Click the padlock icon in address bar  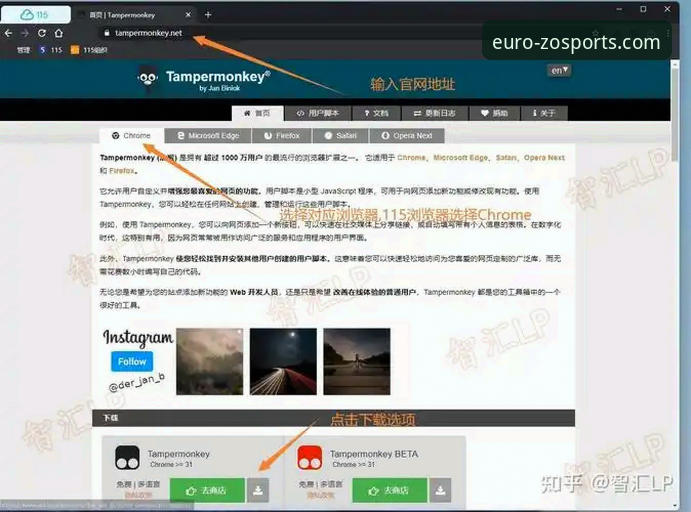click(106, 33)
